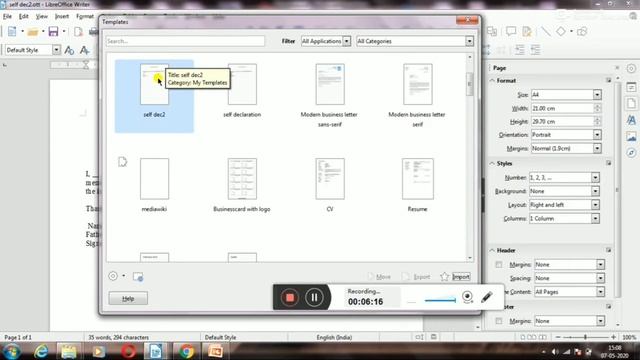Screen dimensions: 640x360
Task: Open the File menu
Action: (7, 16)
